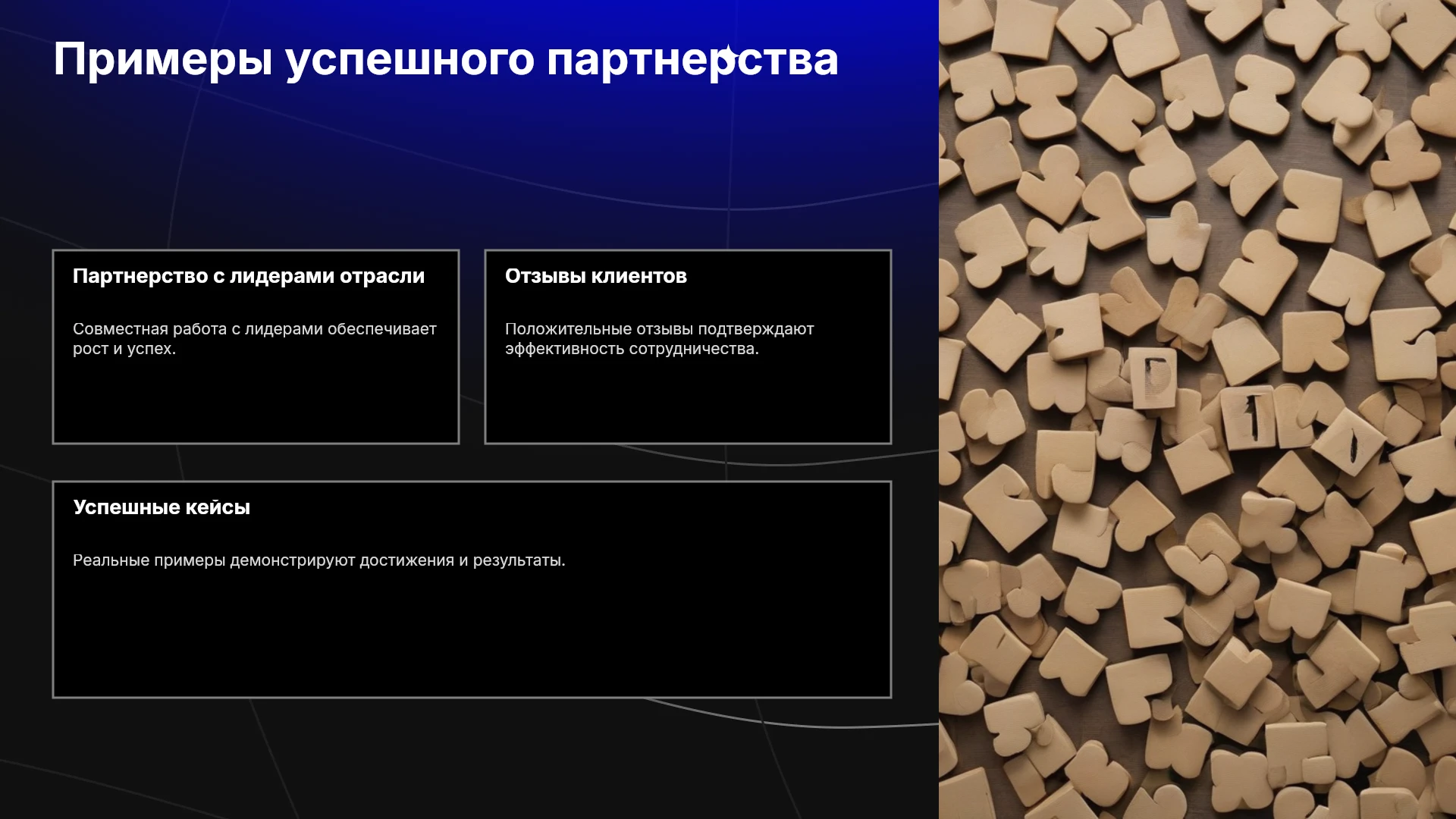1456x819 pixels.
Task: Select the "Отзывы клиентов" card heading
Action: (x=596, y=276)
